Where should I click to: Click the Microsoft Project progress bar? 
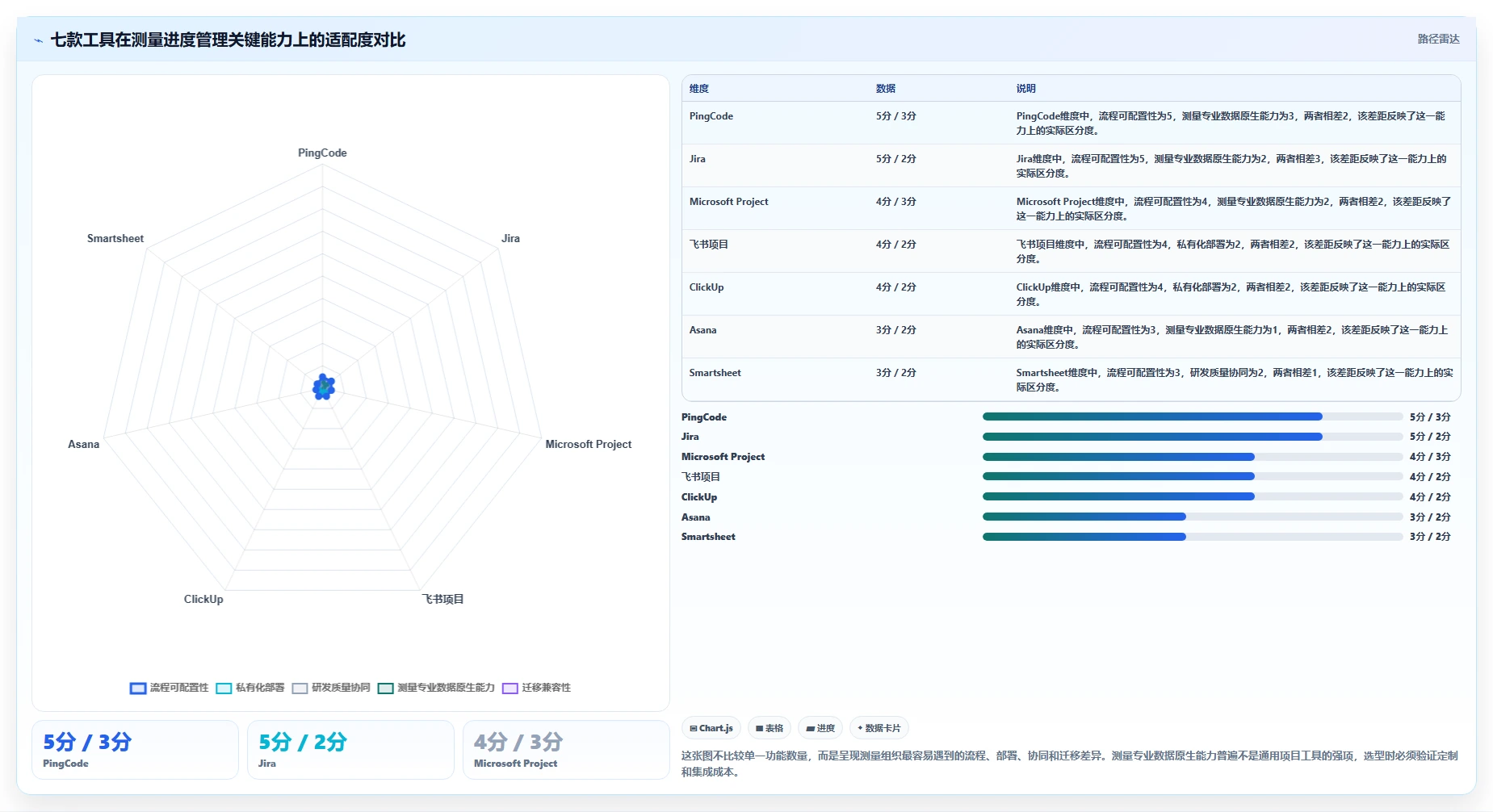pyautogui.click(x=1193, y=457)
